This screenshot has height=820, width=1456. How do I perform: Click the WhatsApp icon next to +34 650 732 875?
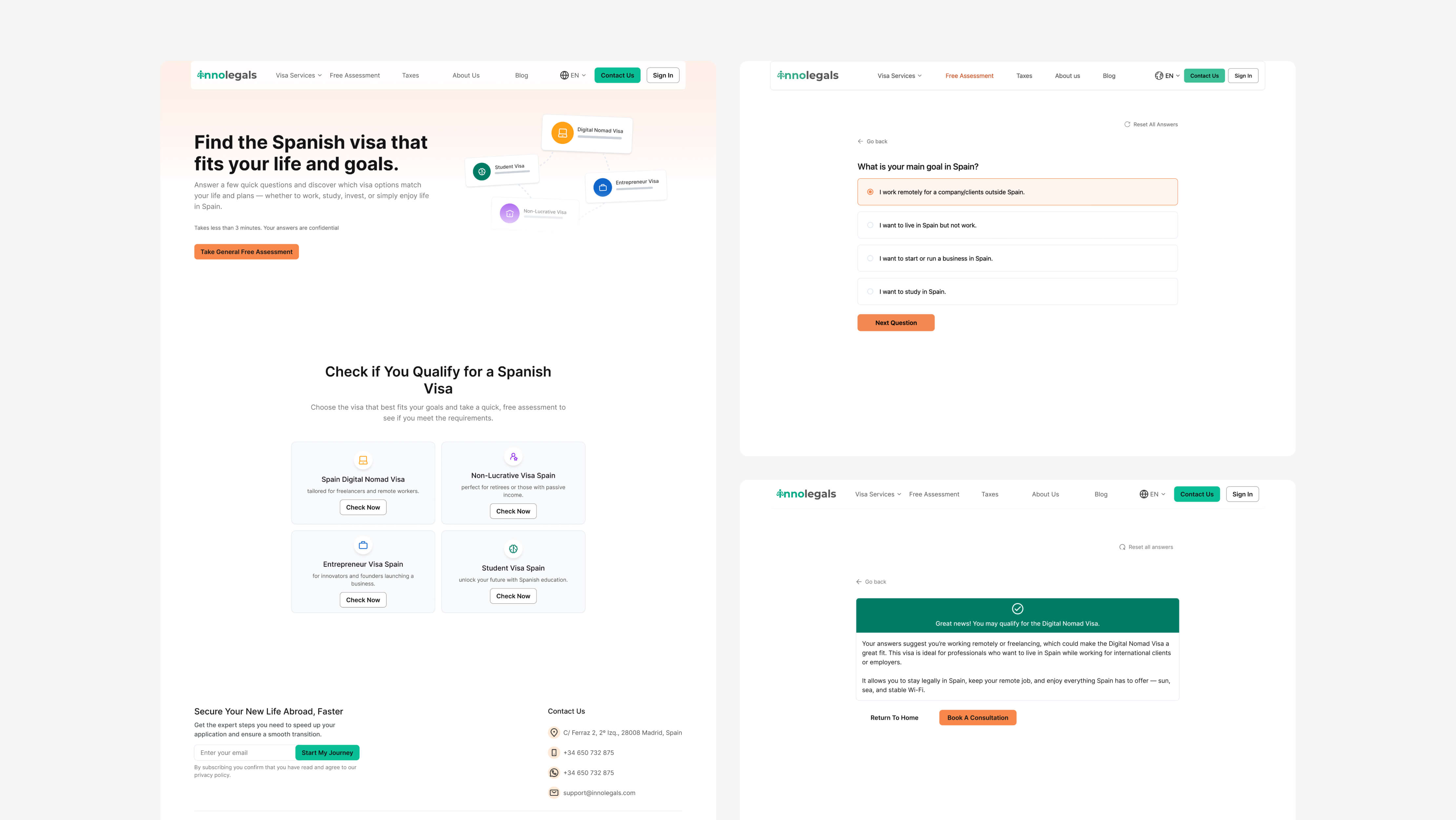pos(553,772)
